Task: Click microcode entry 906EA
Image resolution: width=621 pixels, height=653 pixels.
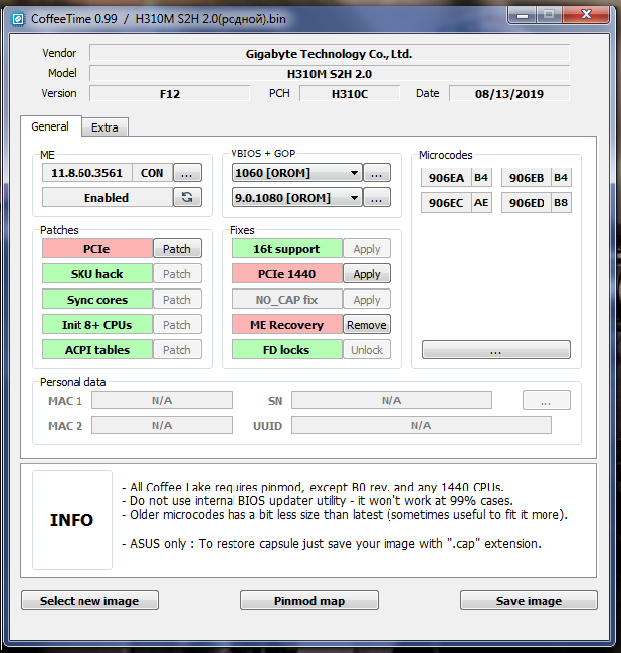Action: click(446, 178)
